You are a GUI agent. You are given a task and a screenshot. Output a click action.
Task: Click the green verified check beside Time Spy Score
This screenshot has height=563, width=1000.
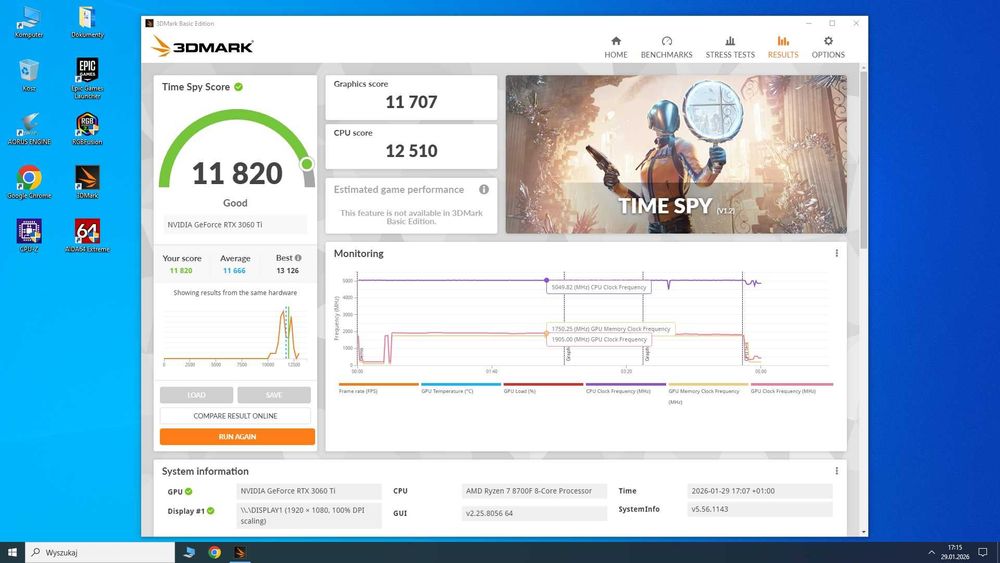(239, 87)
